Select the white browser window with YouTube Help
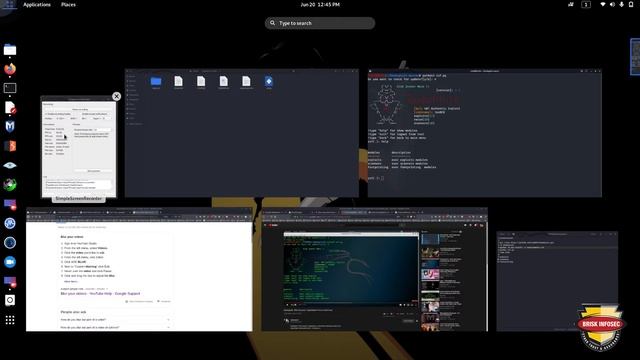This screenshot has width=640, height=360. click(x=139, y=269)
